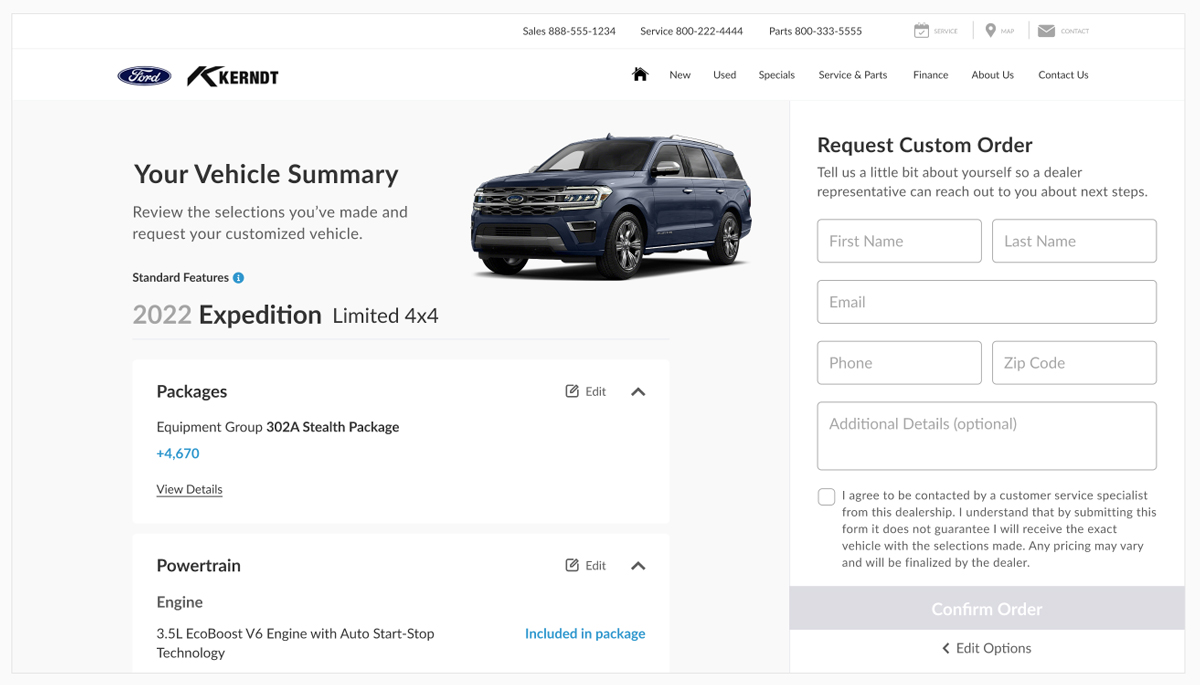Image resolution: width=1200 pixels, height=685 pixels.
Task: Open the Service & Parts menu
Action: click(x=853, y=75)
